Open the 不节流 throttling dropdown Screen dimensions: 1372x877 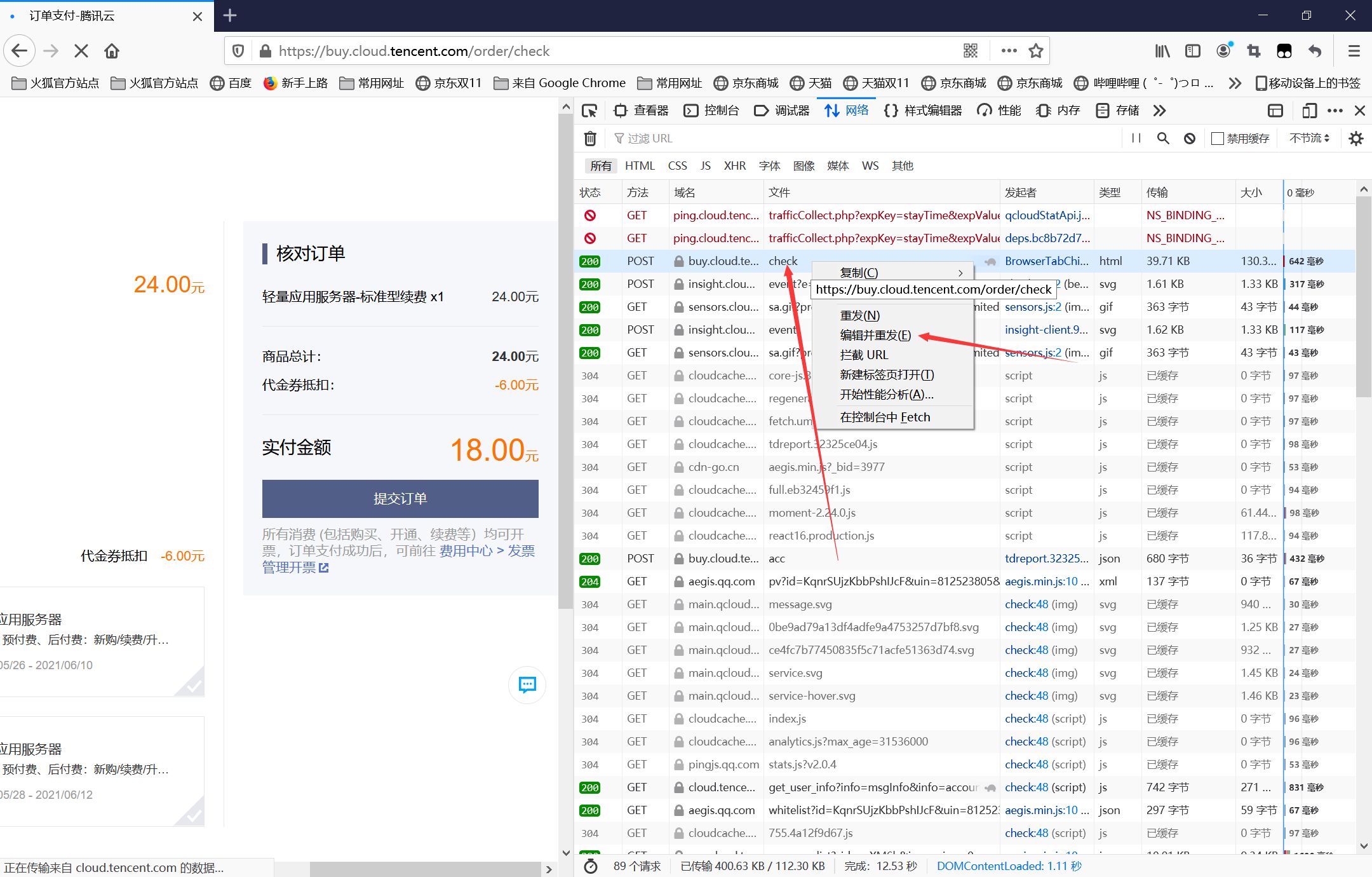point(1309,139)
